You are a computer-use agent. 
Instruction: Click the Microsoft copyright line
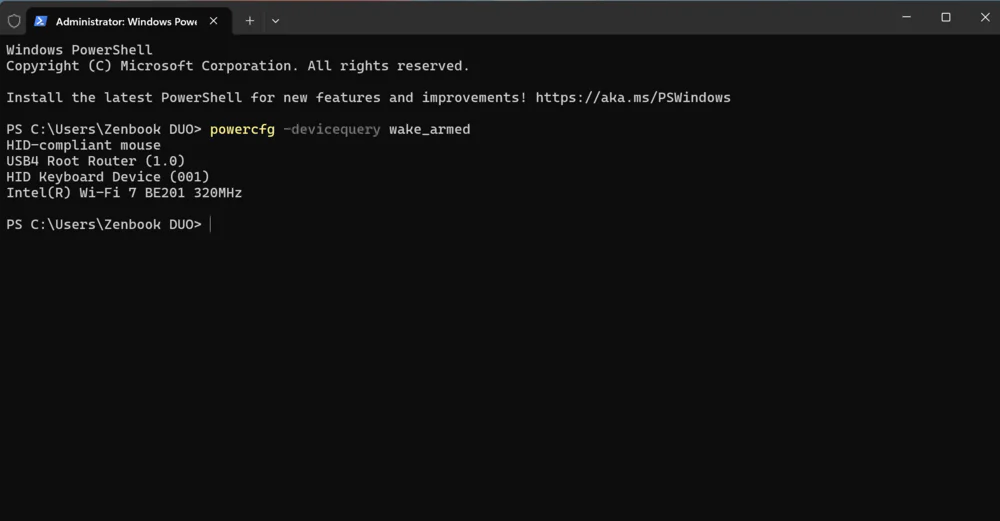click(238, 66)
